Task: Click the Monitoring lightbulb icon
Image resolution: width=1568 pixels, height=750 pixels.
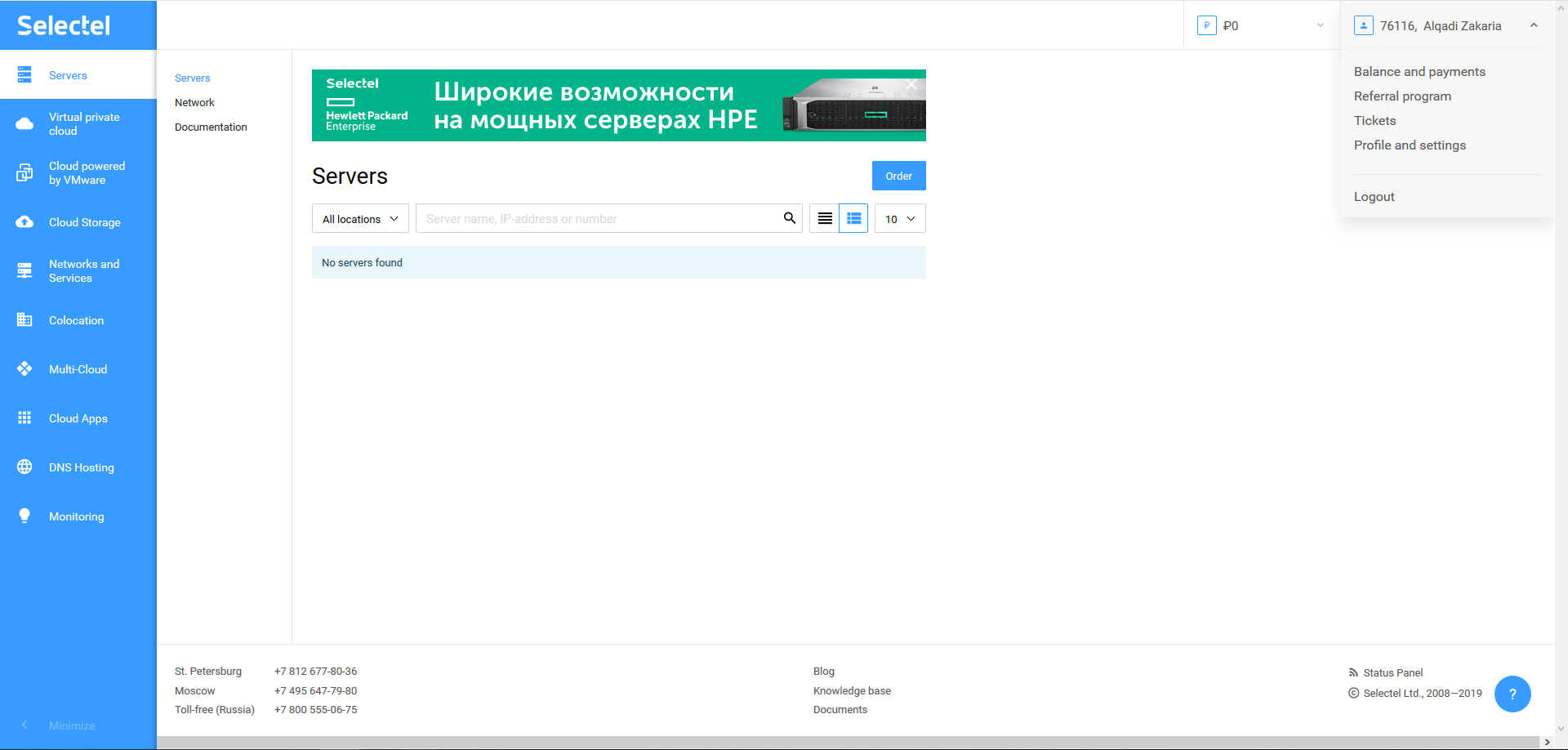Action: coord(24,516)
